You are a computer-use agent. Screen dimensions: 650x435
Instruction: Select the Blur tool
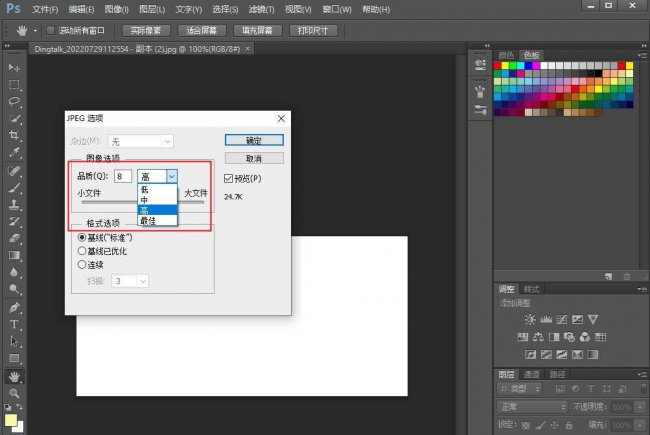[x=14, y=272]
